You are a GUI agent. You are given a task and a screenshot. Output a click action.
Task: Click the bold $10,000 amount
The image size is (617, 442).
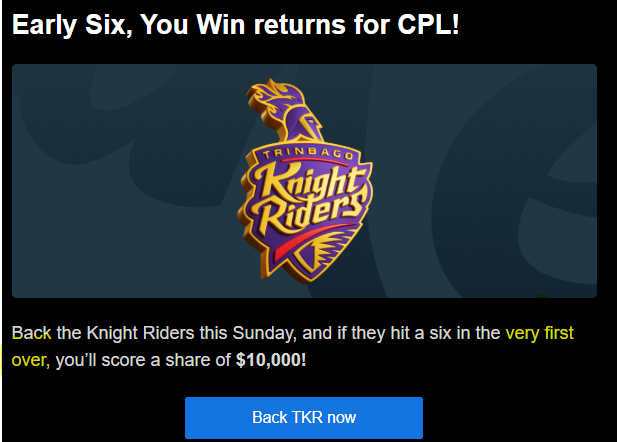pyautogui.click(x=271, y=359)
